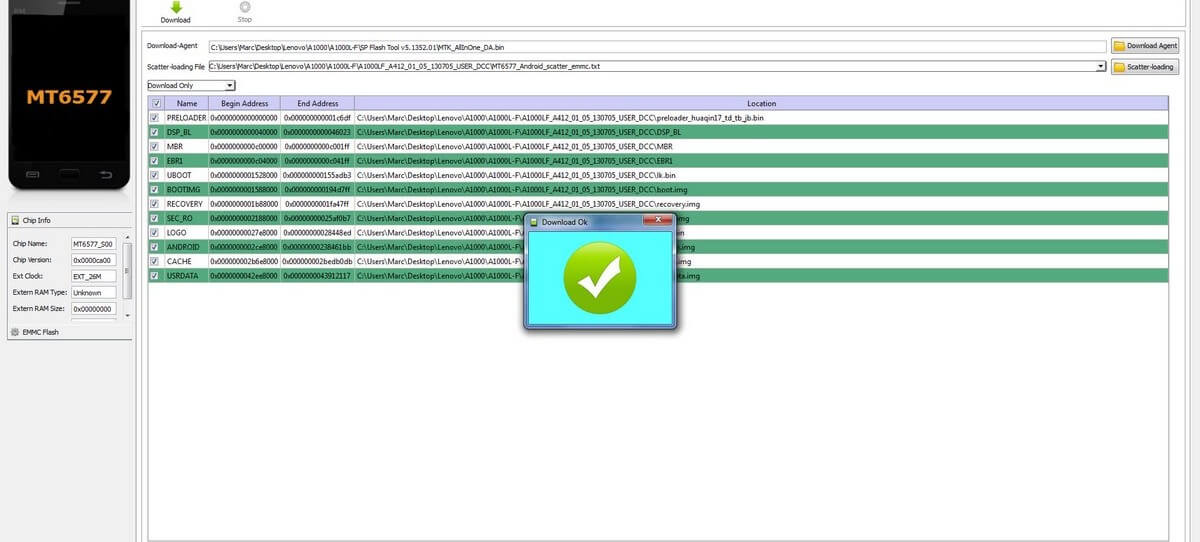Open the Download Agent file browser button
1200x542 pixels.
click(1145, 46)
